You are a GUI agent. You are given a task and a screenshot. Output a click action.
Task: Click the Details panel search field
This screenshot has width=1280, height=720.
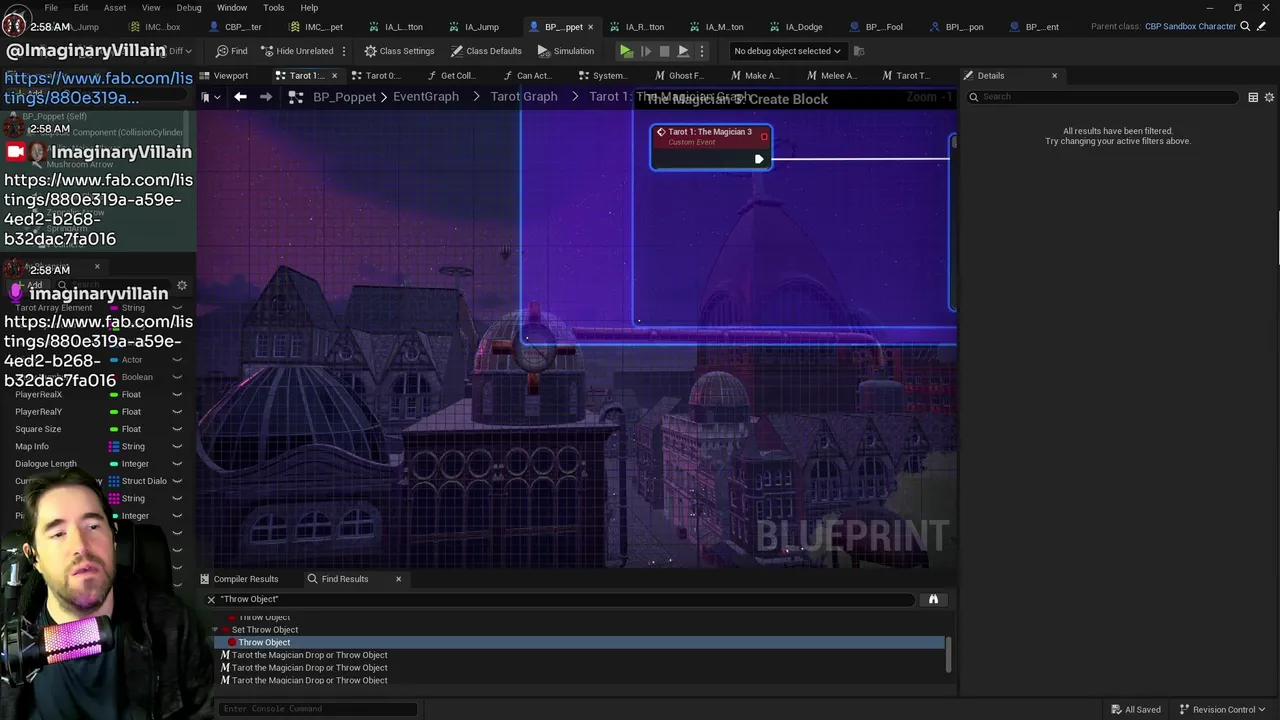tap(1105, 97)
